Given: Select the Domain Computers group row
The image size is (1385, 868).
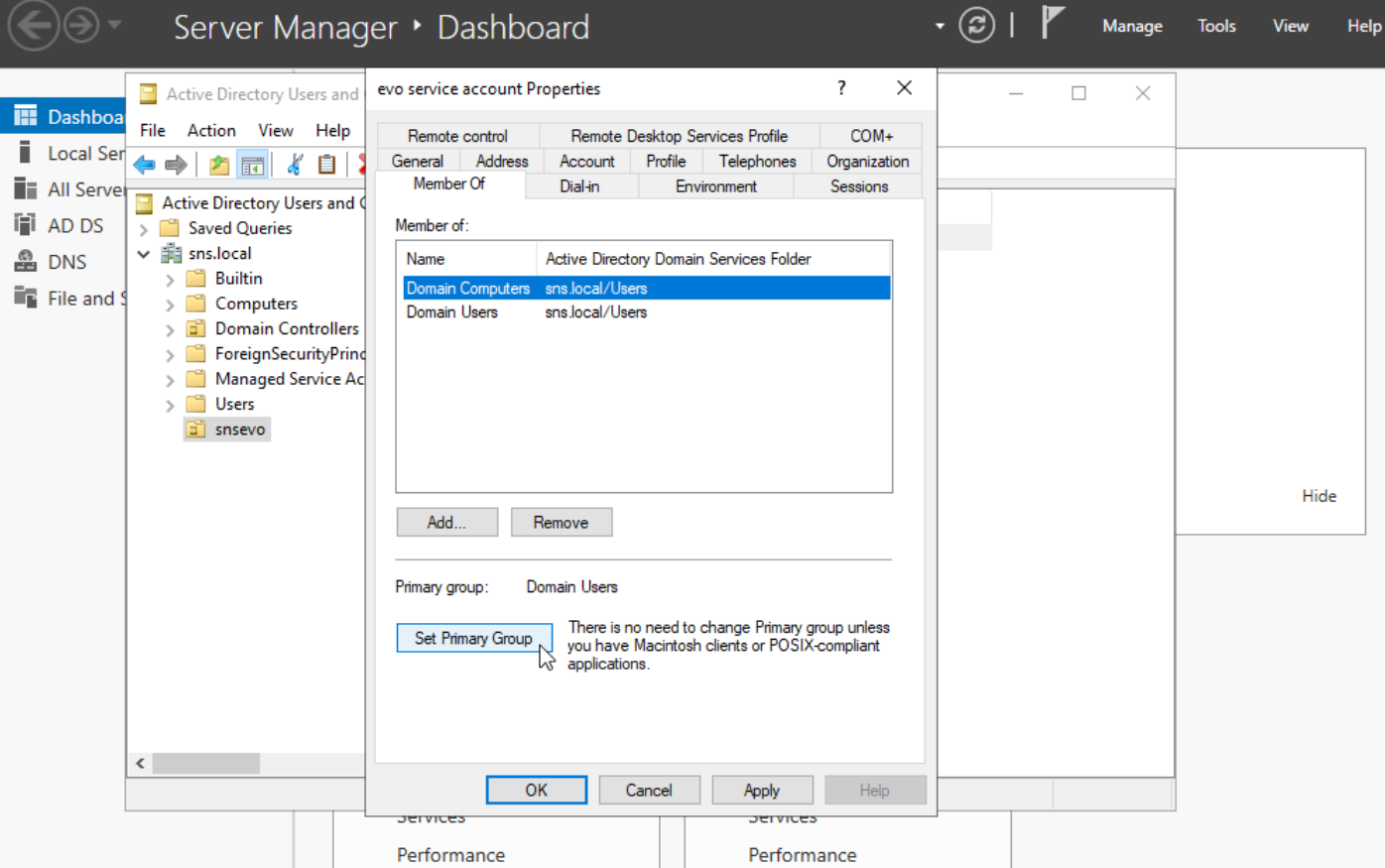Looking at the screenshot, I should (x=647, y=288).
